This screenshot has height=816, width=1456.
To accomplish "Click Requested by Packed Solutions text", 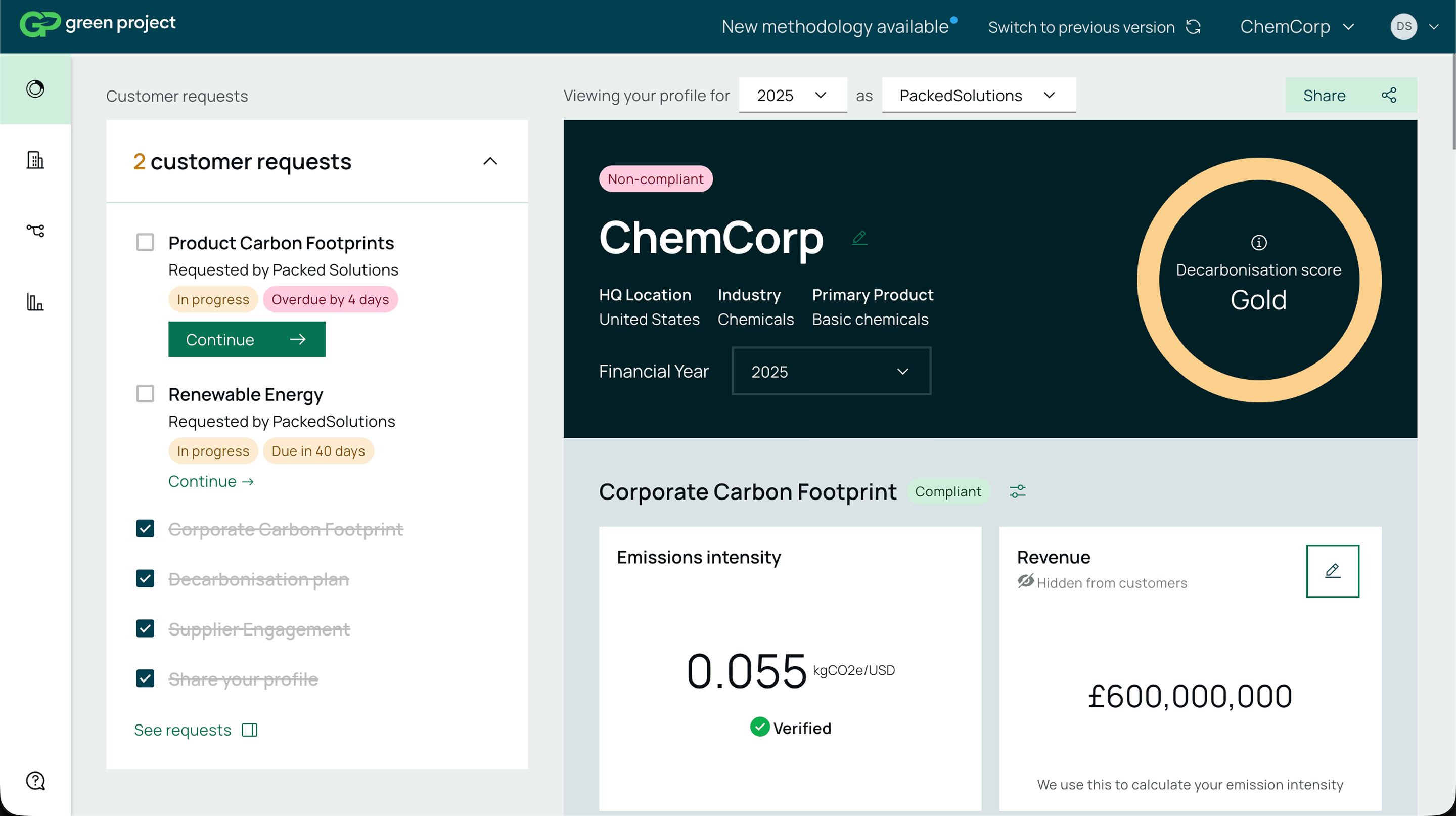I will 283,270.
